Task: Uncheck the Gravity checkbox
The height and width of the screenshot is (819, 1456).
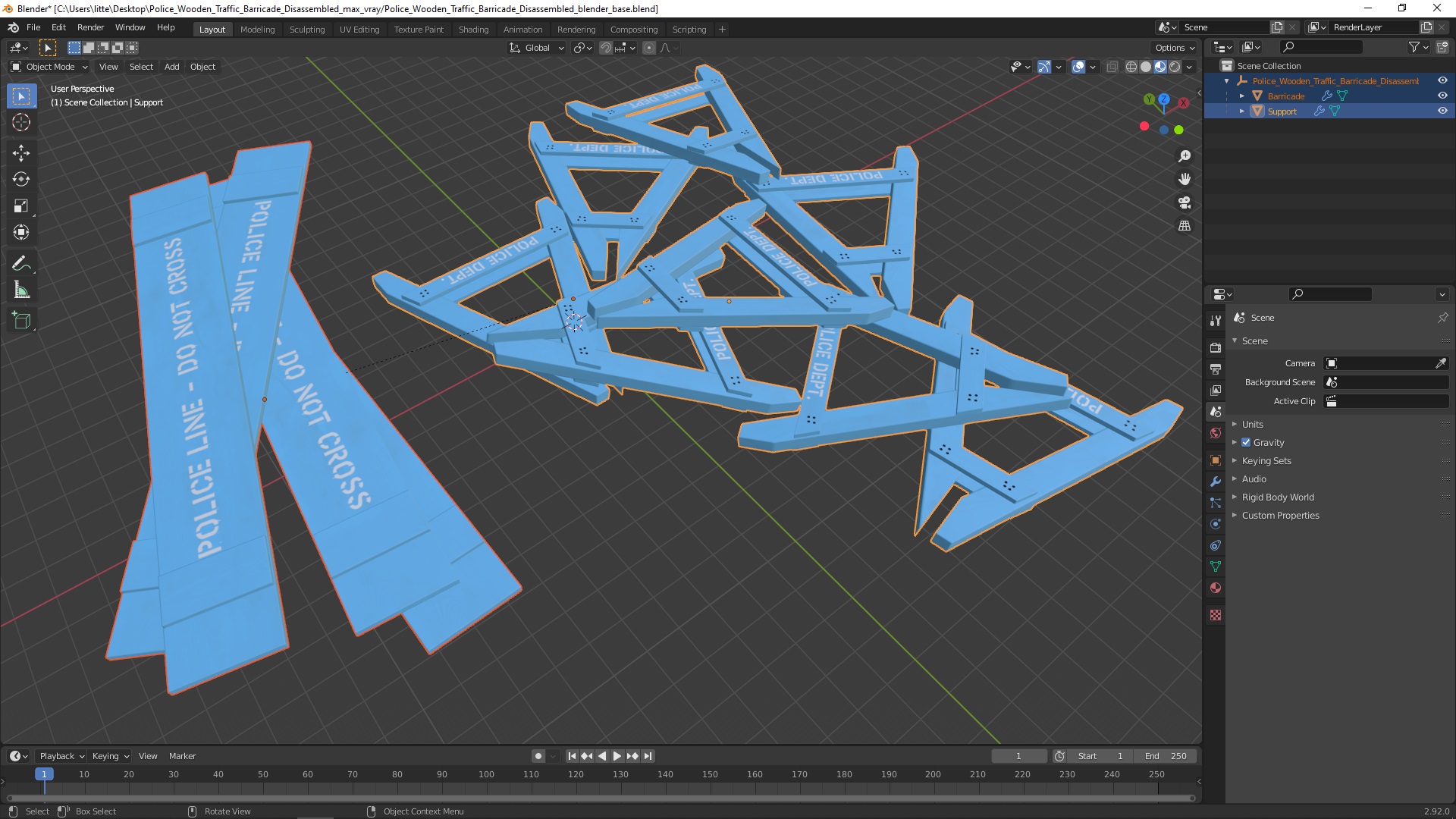Action: (1246, 442)
